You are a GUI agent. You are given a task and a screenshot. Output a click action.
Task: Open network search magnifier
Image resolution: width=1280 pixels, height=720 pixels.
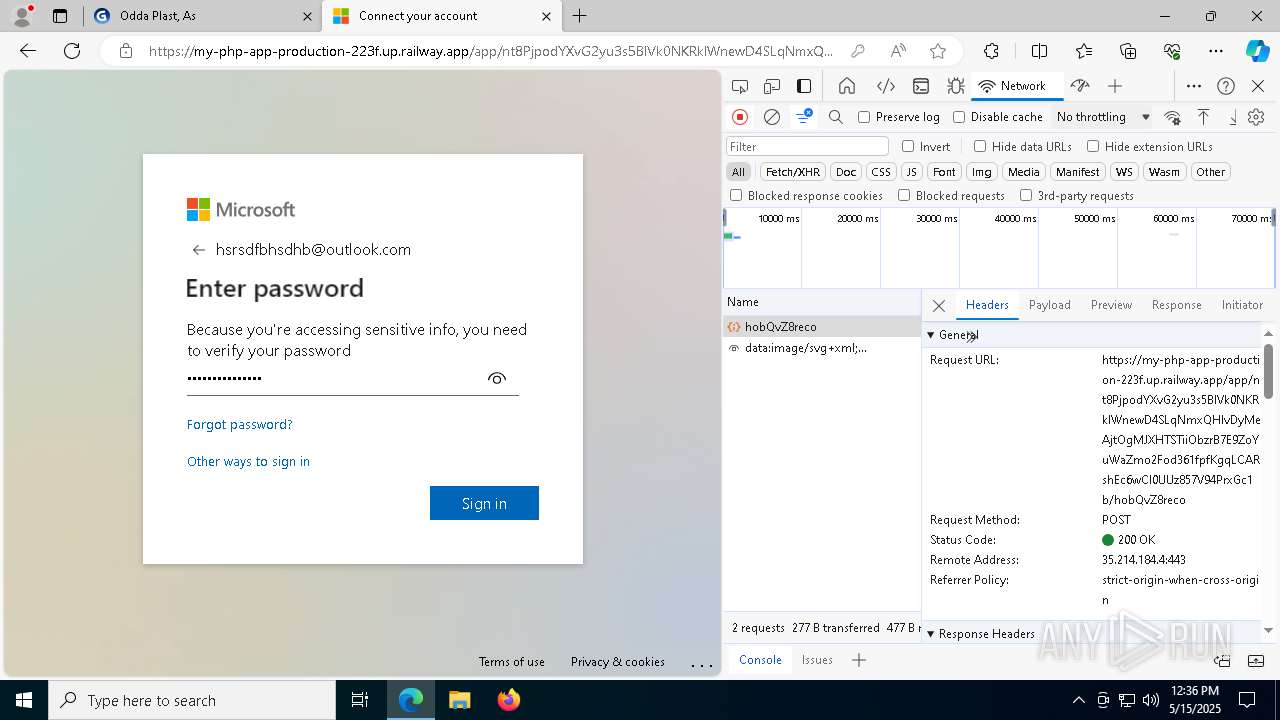836,117
